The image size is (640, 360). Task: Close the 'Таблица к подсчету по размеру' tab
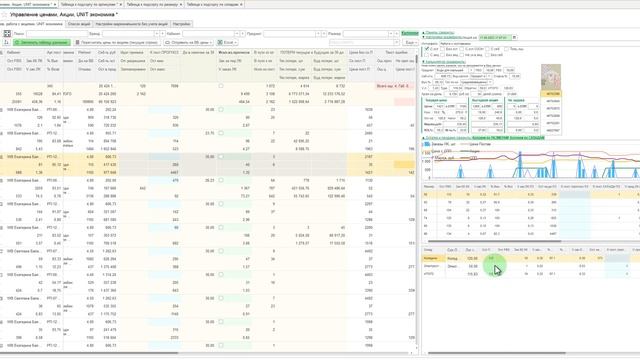click(x=181, y=4)
